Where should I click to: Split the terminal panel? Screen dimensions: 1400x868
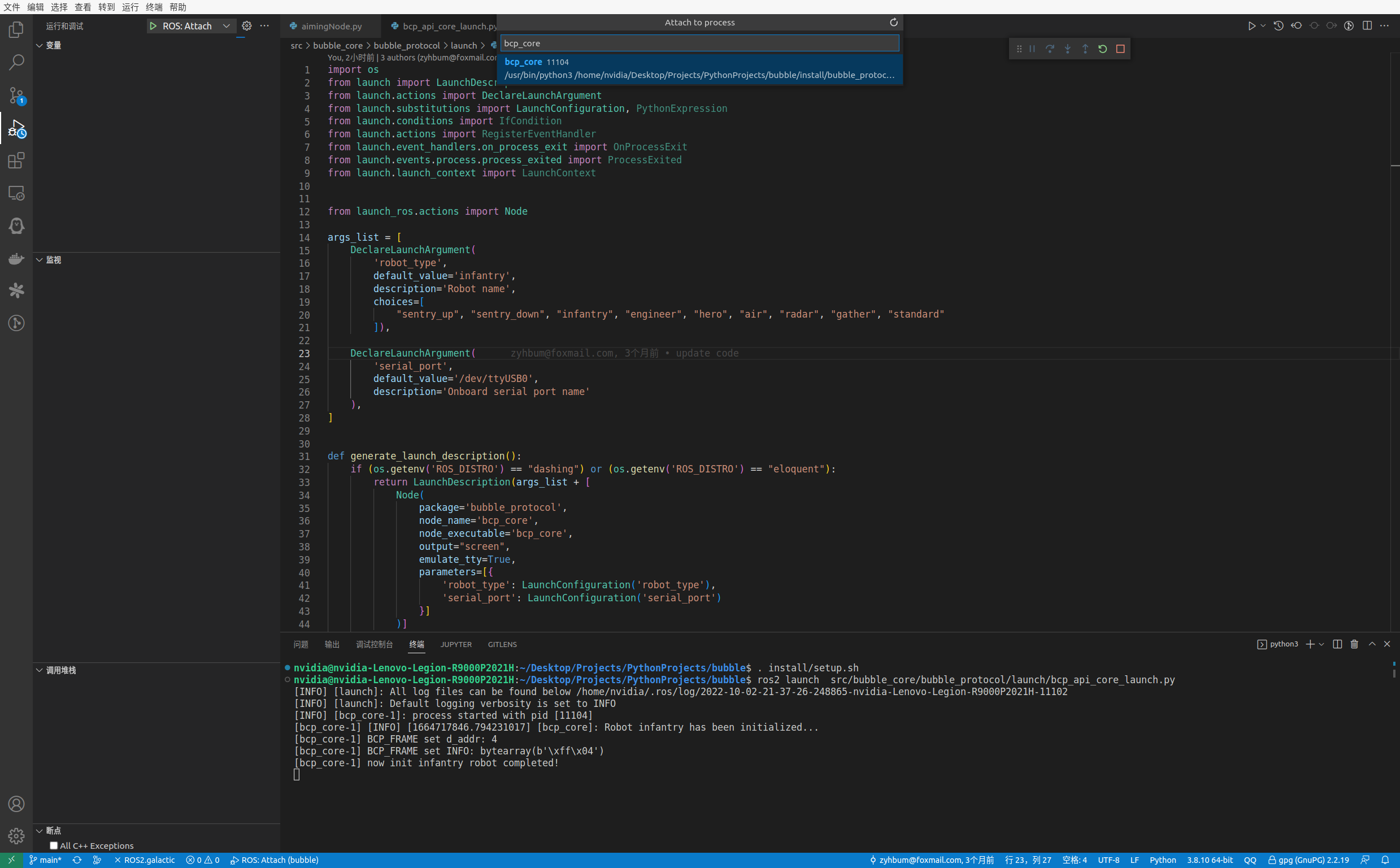tap(1337, 644)
